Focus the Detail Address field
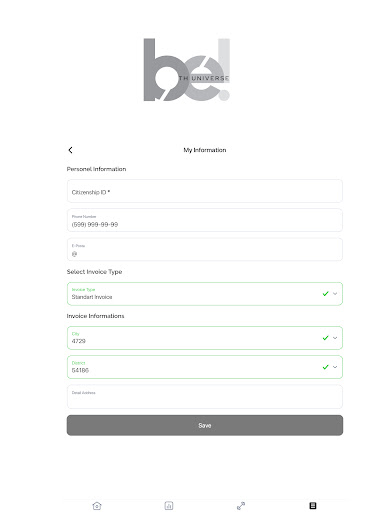Image resolution: width=384 pixels, height=512 pixels. 205,397
